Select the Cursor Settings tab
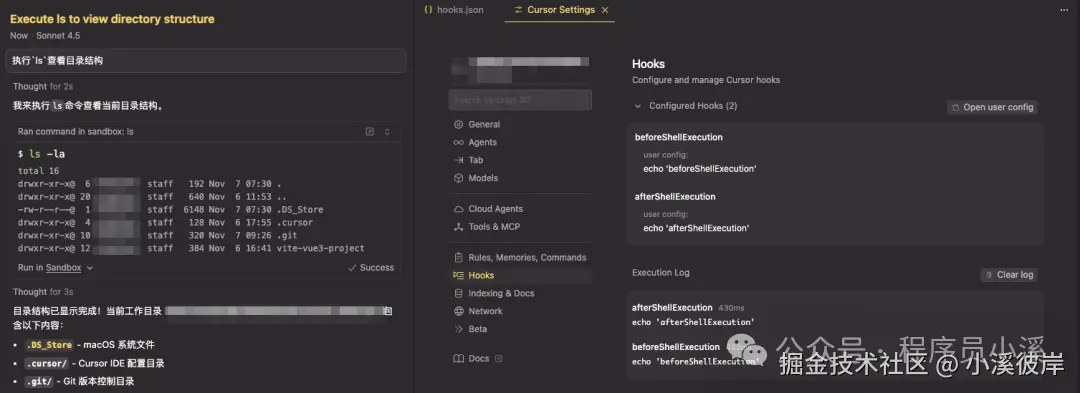 (x=560, y=10)
